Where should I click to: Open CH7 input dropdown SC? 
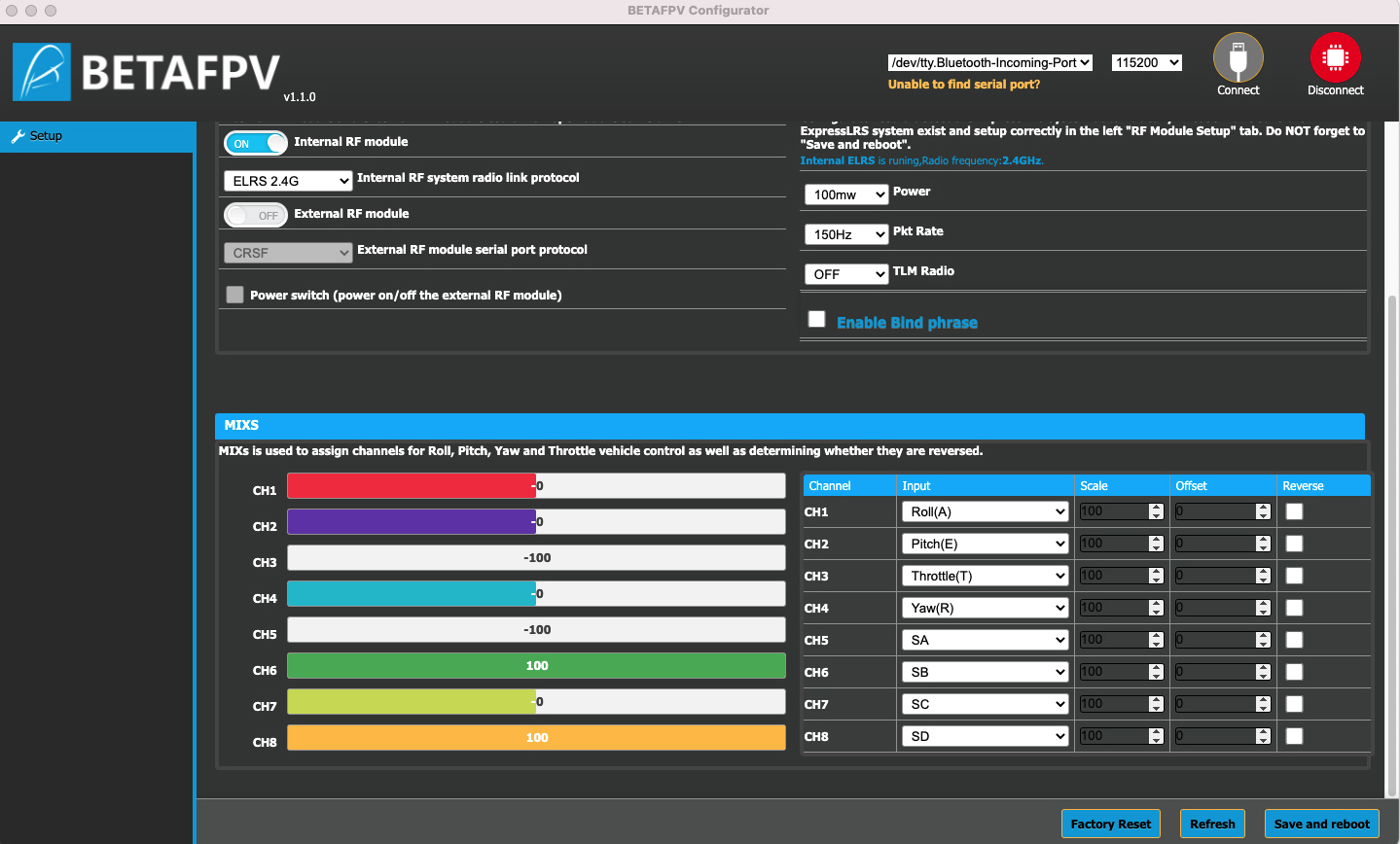[x=986, y=704]
